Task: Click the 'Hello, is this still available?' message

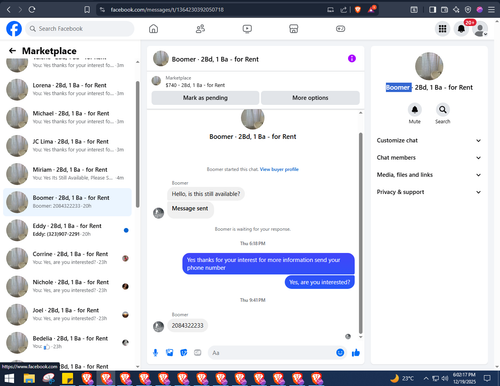Action: click(206, 194)
